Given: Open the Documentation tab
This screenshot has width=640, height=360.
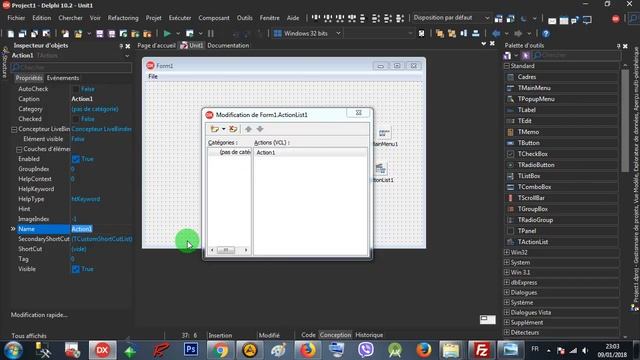Looking at the screenshot, I should point(228,45).
